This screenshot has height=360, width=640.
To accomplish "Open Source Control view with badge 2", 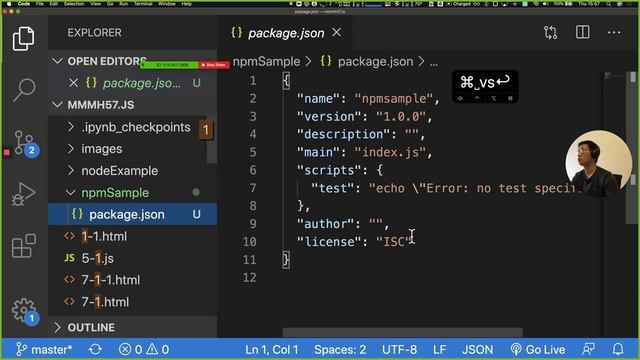I will coord(25,143).
